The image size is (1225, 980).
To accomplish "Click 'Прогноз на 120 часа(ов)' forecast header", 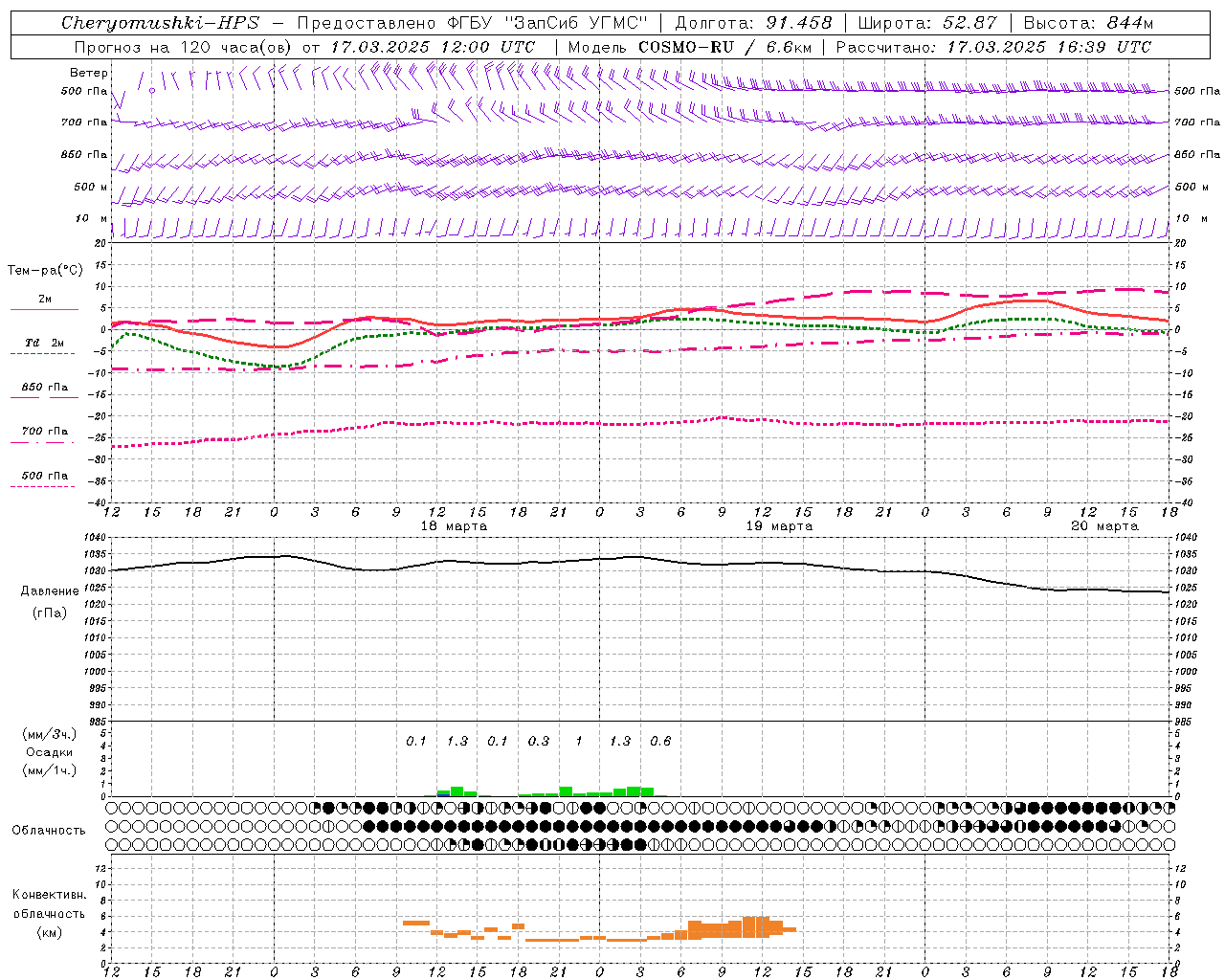I will [183, 47].
